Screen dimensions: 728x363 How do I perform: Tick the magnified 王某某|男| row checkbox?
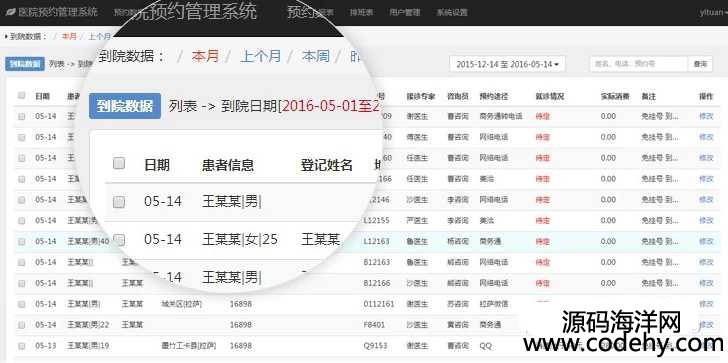click(x=119, y=201)
